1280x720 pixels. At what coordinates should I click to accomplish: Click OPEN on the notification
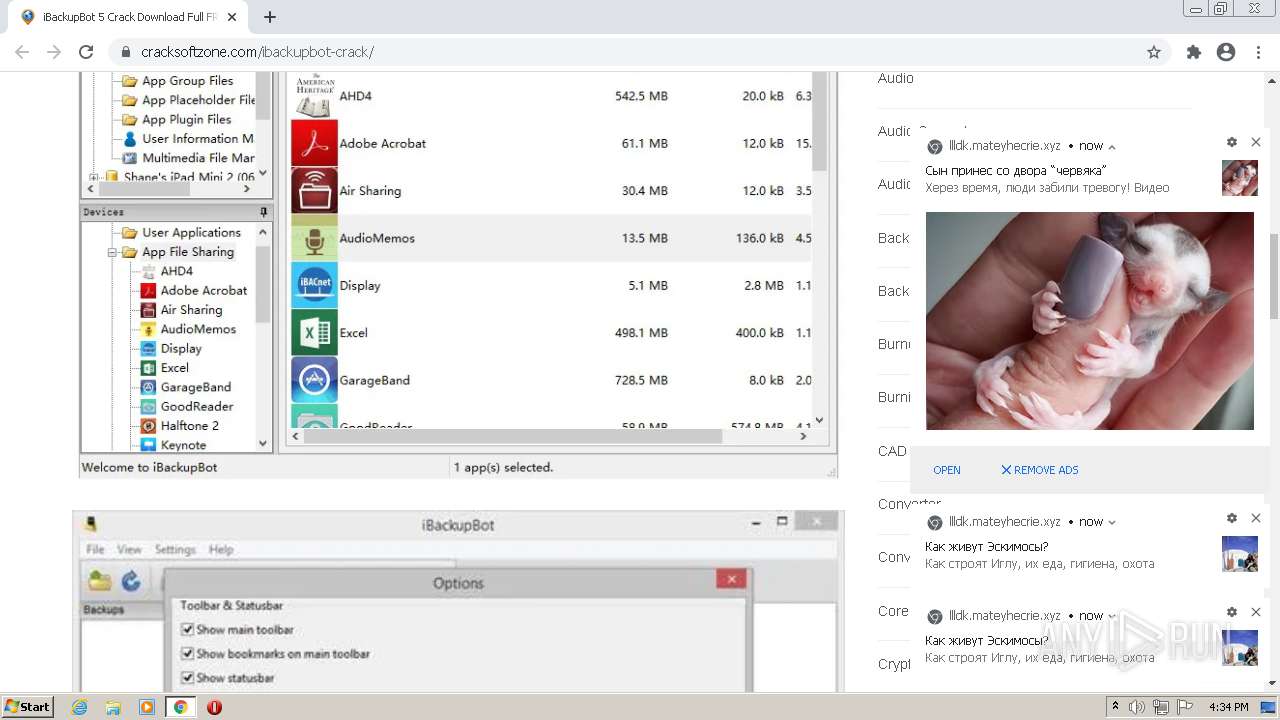946,470
